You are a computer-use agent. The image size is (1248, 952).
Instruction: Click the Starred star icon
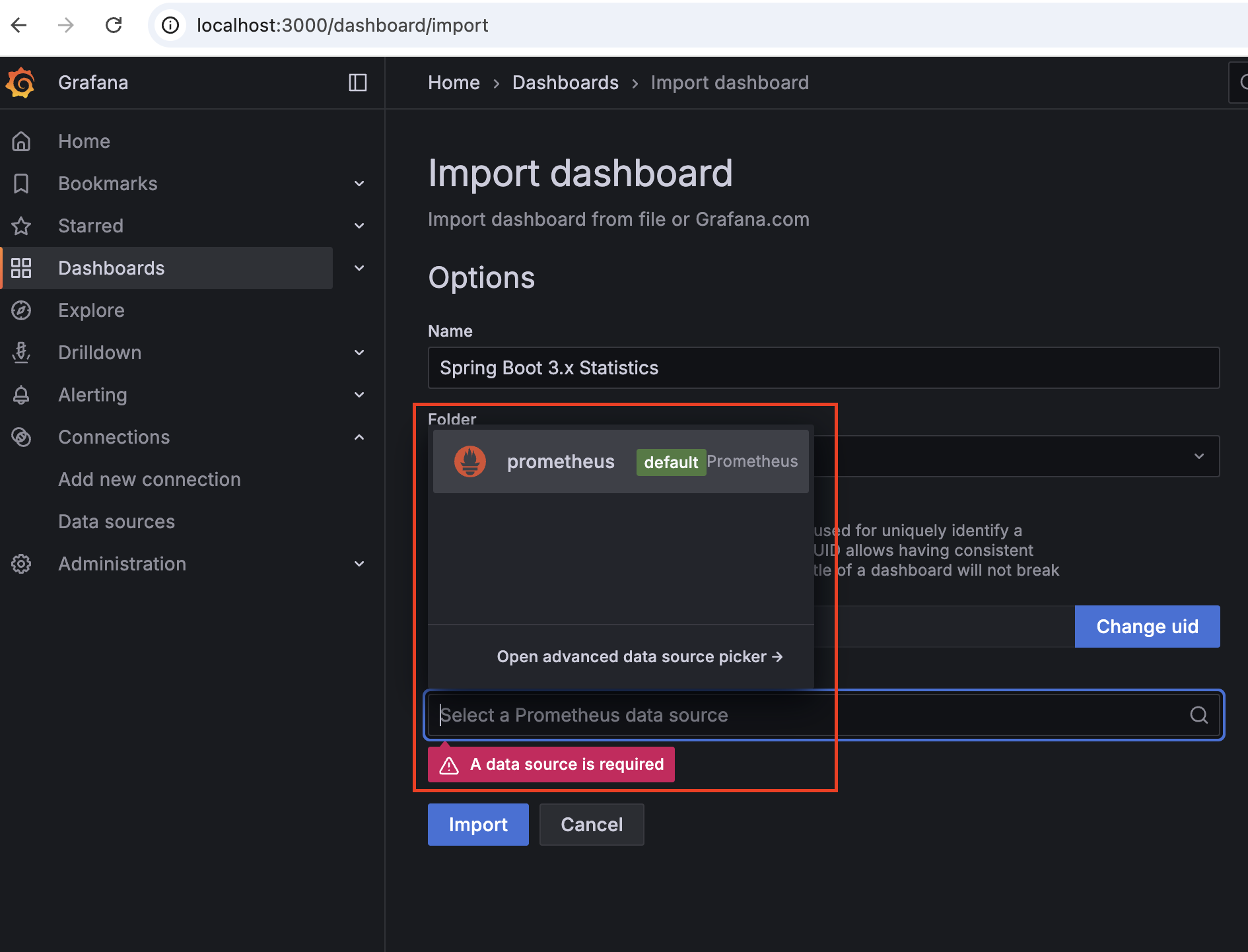coord(21,226)
